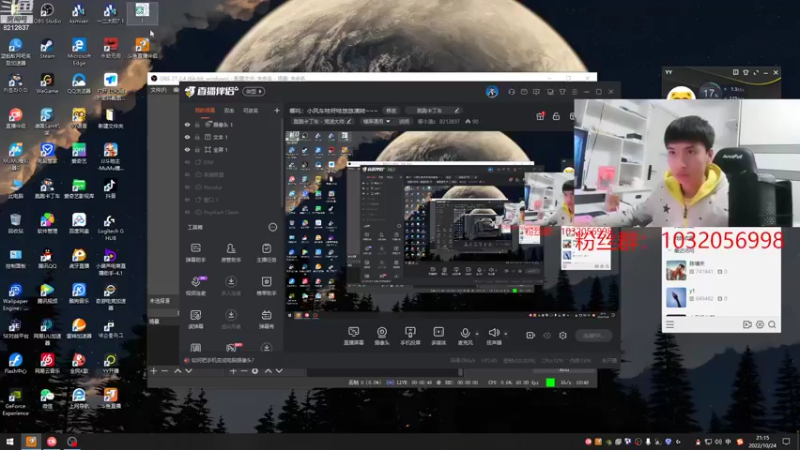The image size is (800, 450).
Task: Click the first OBS move-up arrow
Action: (178, 371)
